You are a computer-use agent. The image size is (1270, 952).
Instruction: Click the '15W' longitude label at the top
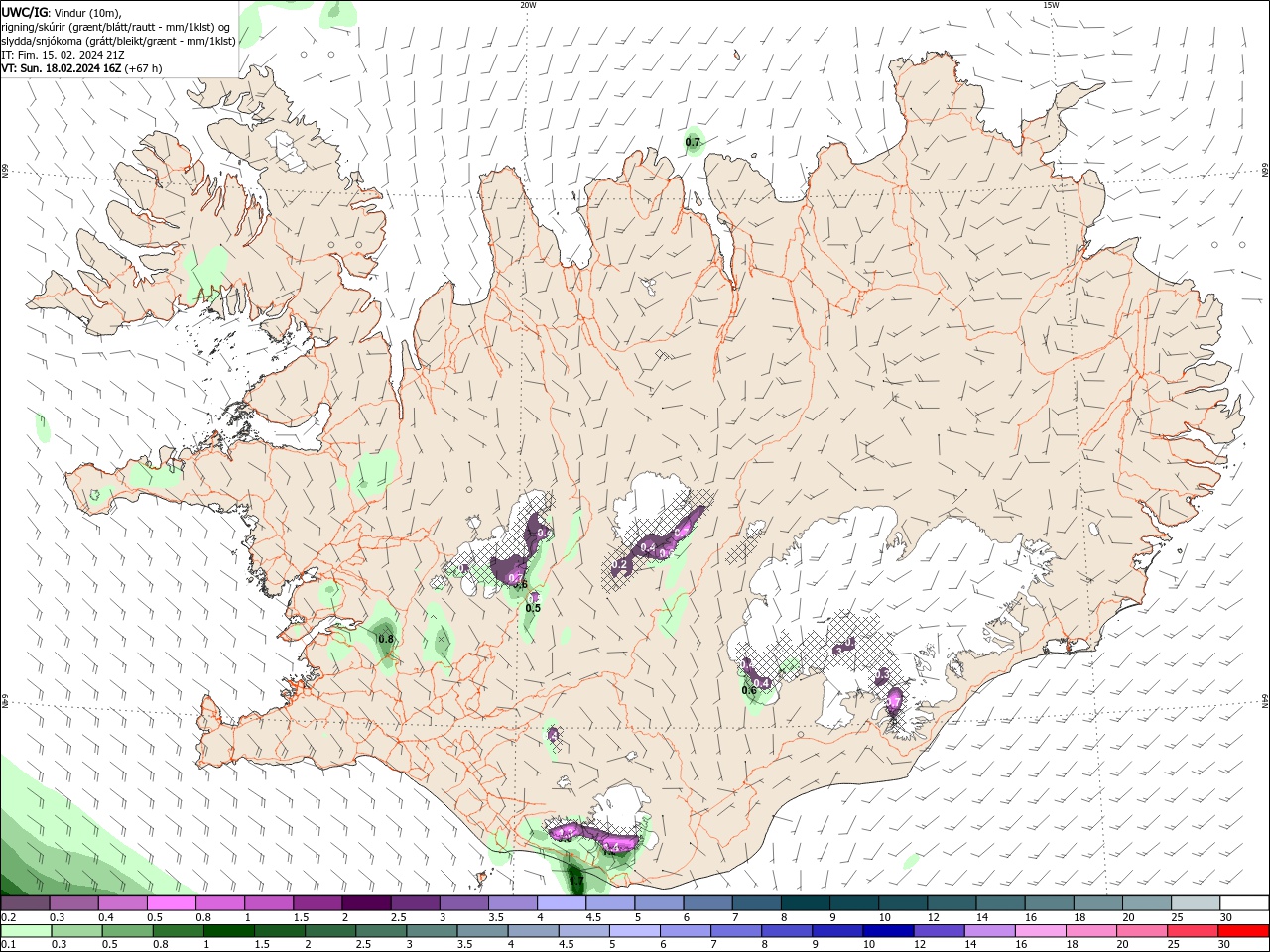pos(1050,5)
